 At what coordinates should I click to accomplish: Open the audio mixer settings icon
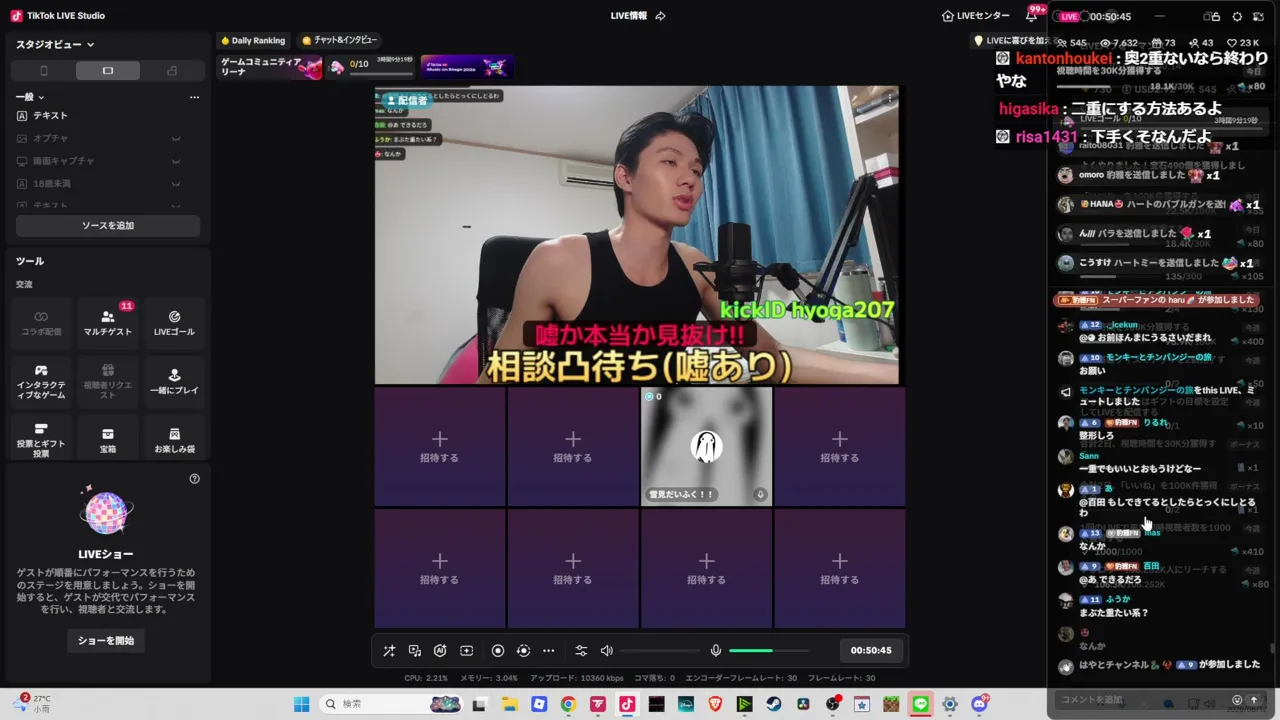pos(581,650)
